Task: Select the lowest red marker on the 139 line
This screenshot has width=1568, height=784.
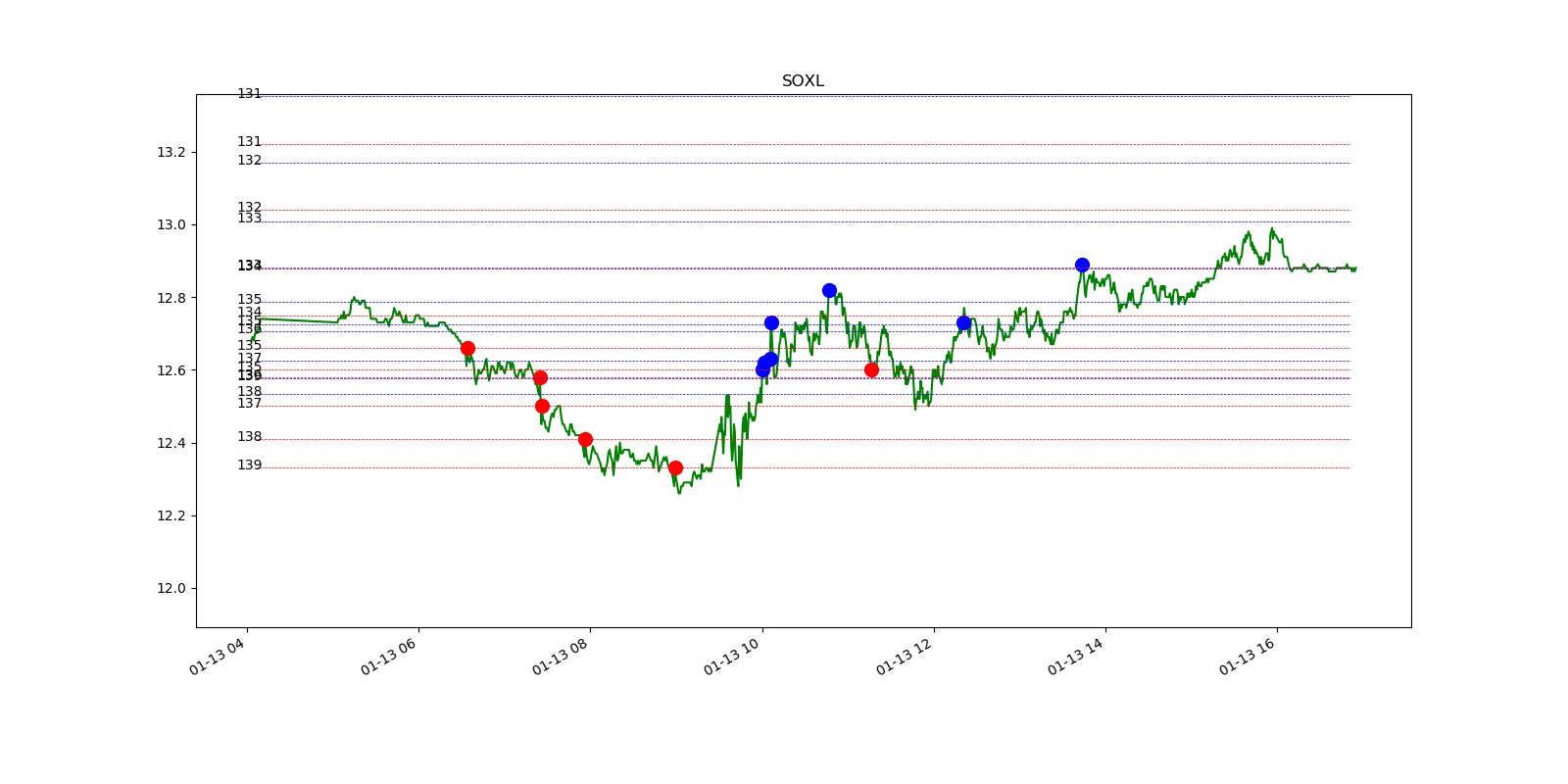Action: [x=675, y=467]
